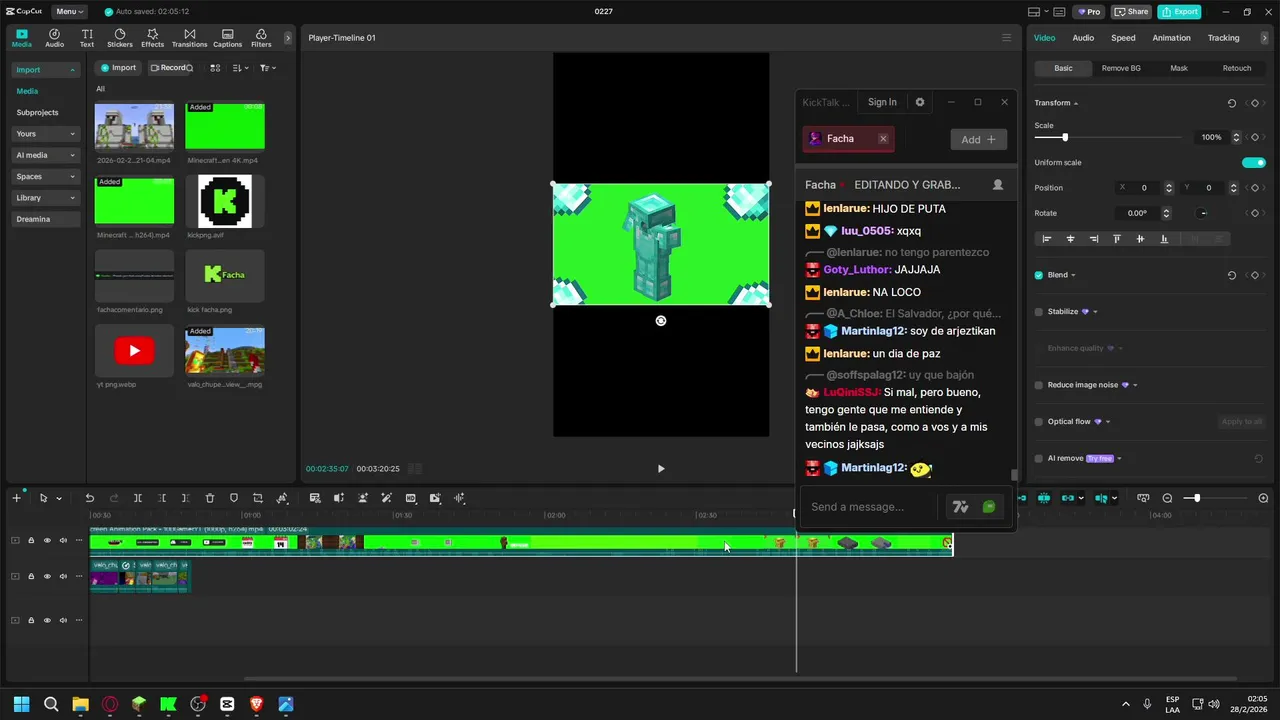
Task: Click the magic wand icon in the timeline toolbar
Action: [386, 498]
